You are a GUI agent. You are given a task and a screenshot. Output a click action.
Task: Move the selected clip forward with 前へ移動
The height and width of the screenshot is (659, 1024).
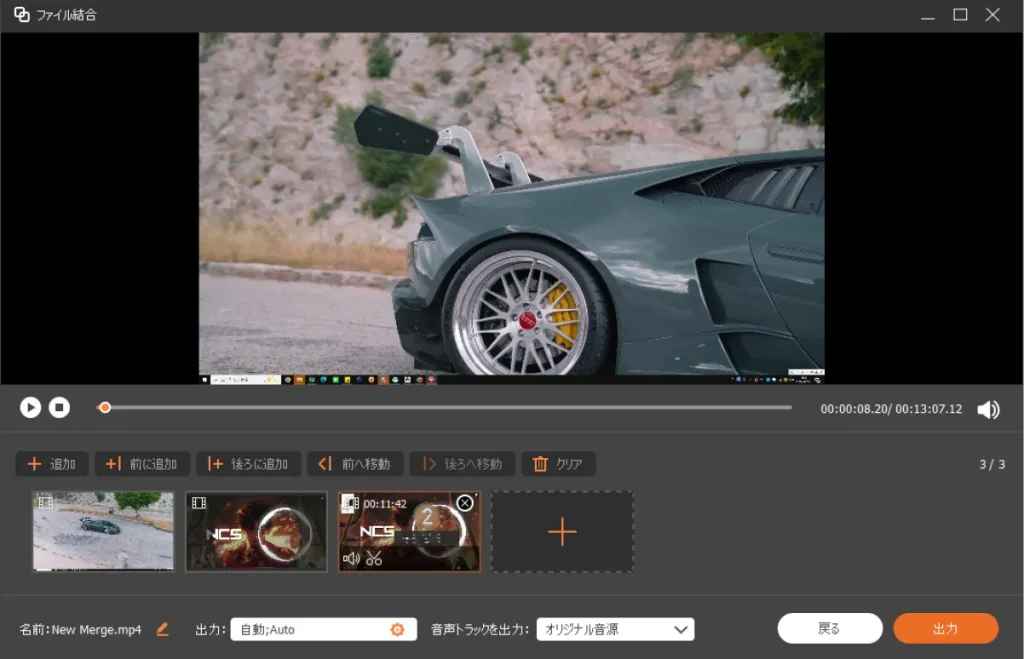click(355, 464)
